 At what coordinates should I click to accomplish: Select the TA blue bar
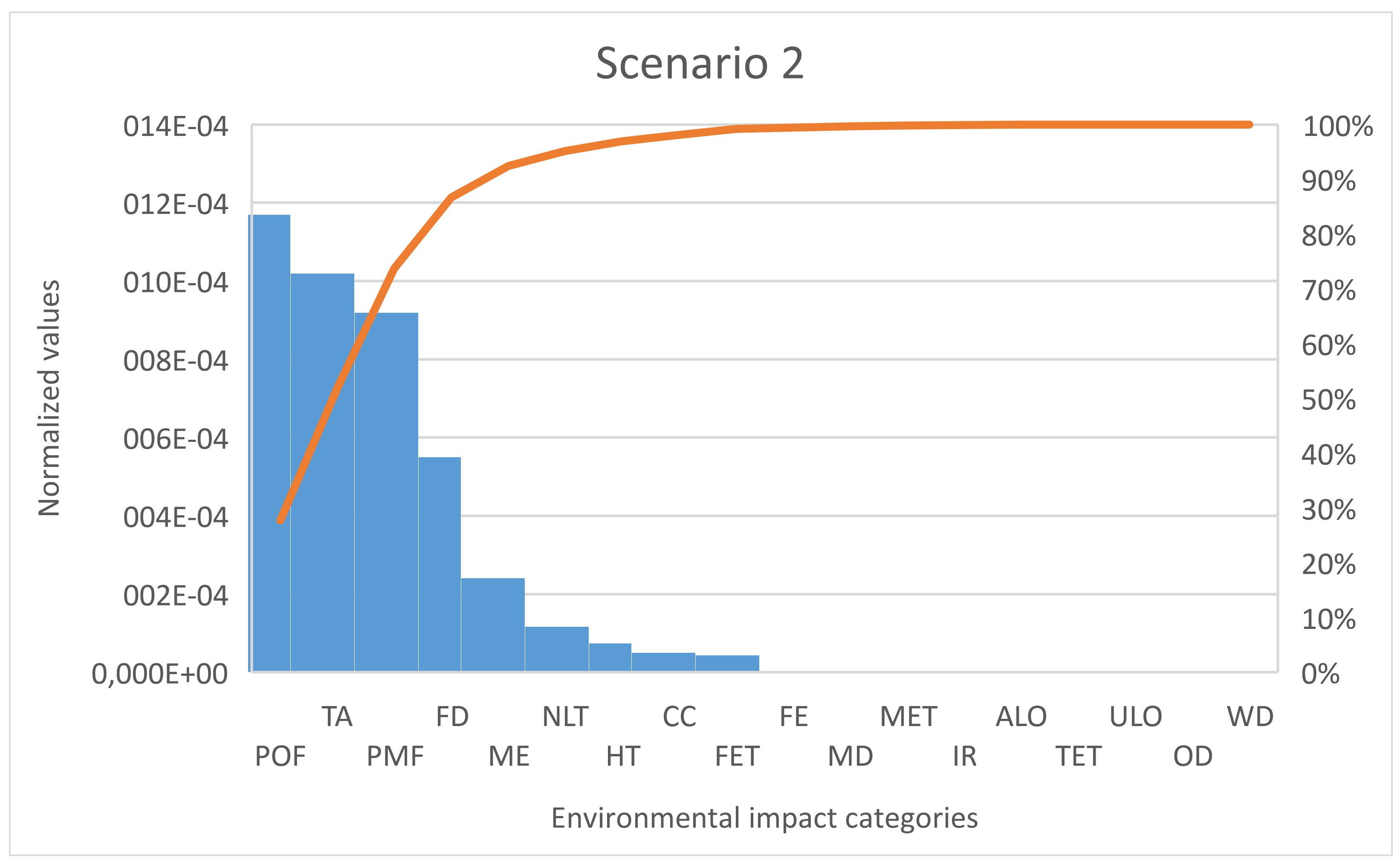click(x=322, y=472)
